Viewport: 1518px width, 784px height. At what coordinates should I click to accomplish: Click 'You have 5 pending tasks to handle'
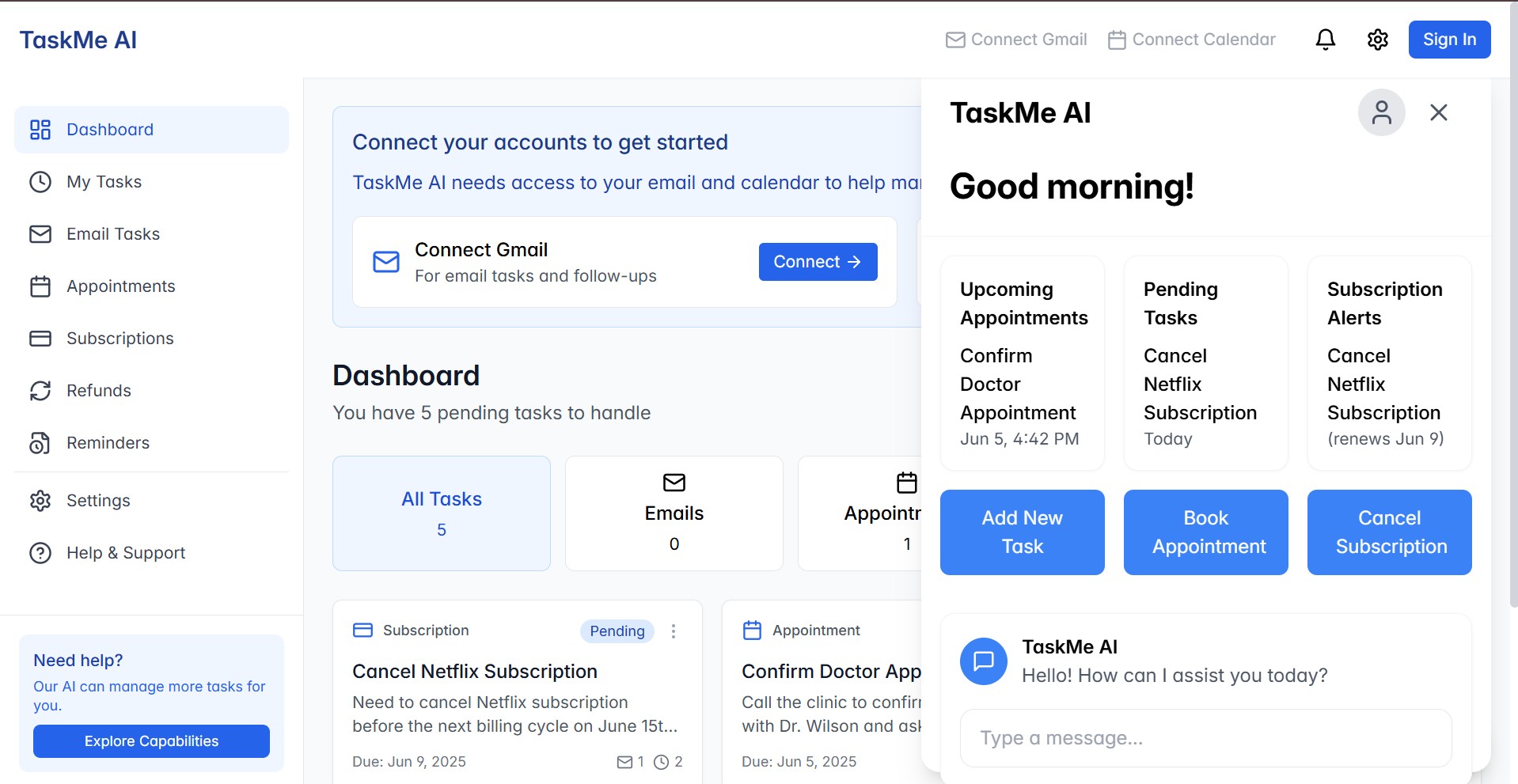[x=491, y=413]
